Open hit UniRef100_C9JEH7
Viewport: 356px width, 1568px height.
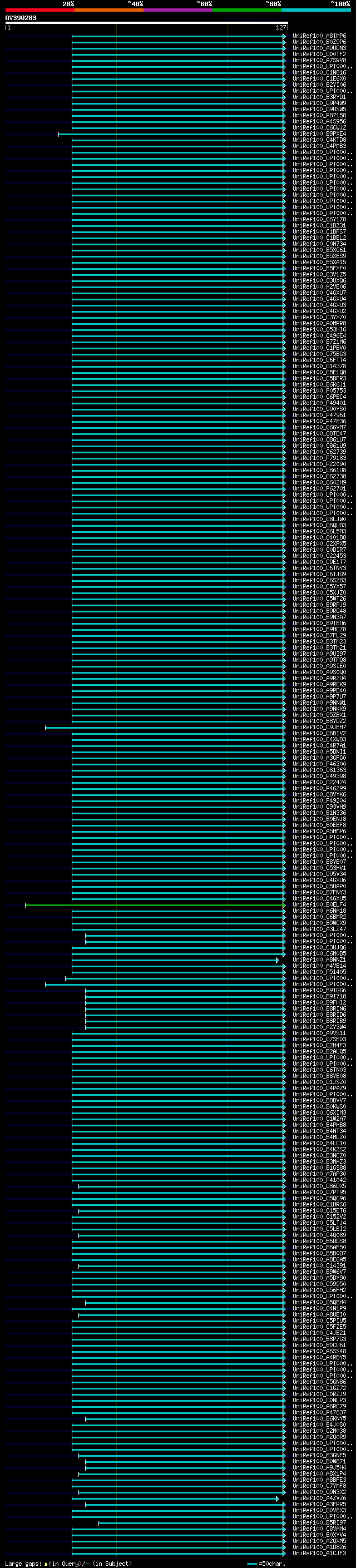[319, 727]
